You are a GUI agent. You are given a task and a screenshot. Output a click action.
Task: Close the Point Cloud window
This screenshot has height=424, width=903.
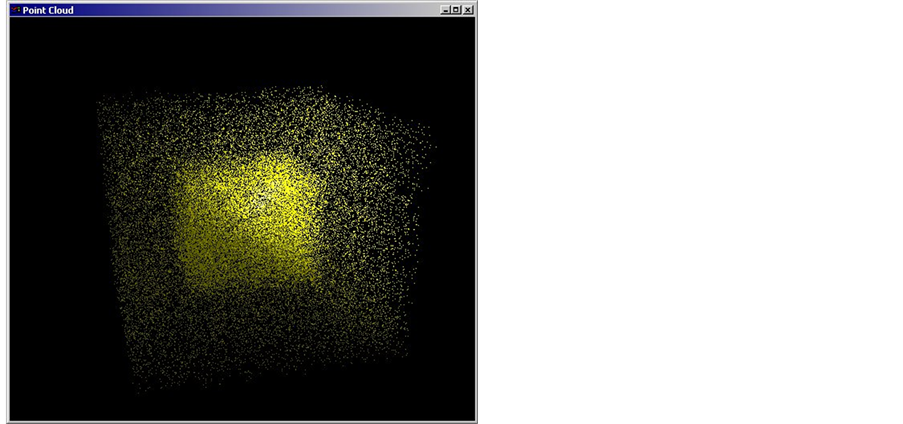tap(468, 10)
